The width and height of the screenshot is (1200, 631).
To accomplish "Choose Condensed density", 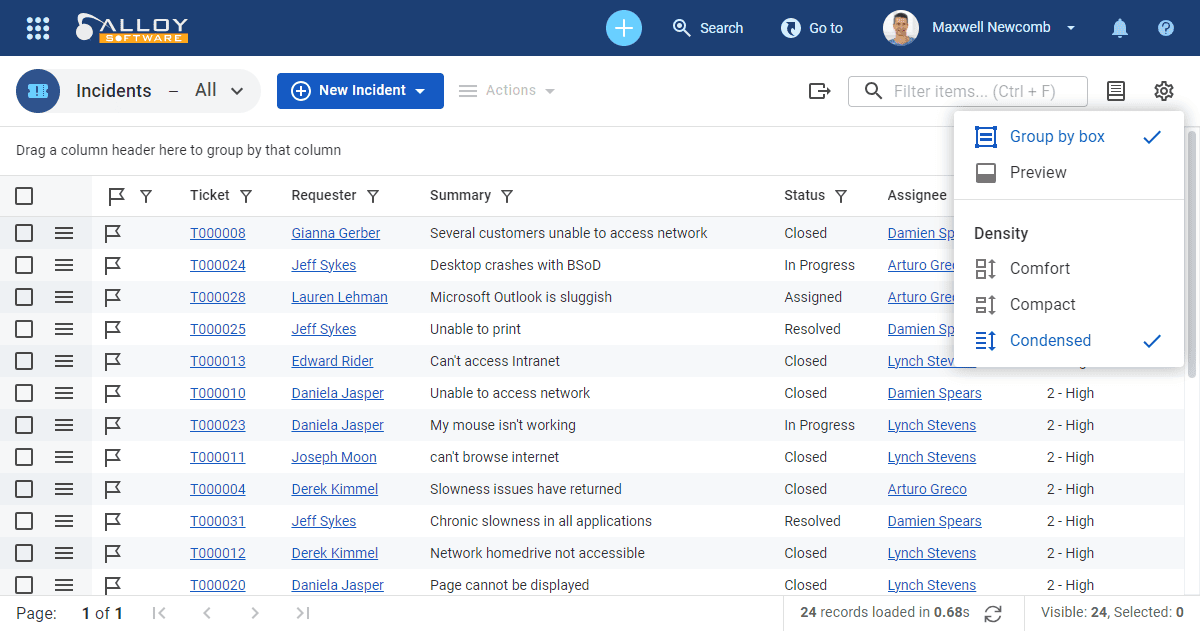I will point(1069,341).
